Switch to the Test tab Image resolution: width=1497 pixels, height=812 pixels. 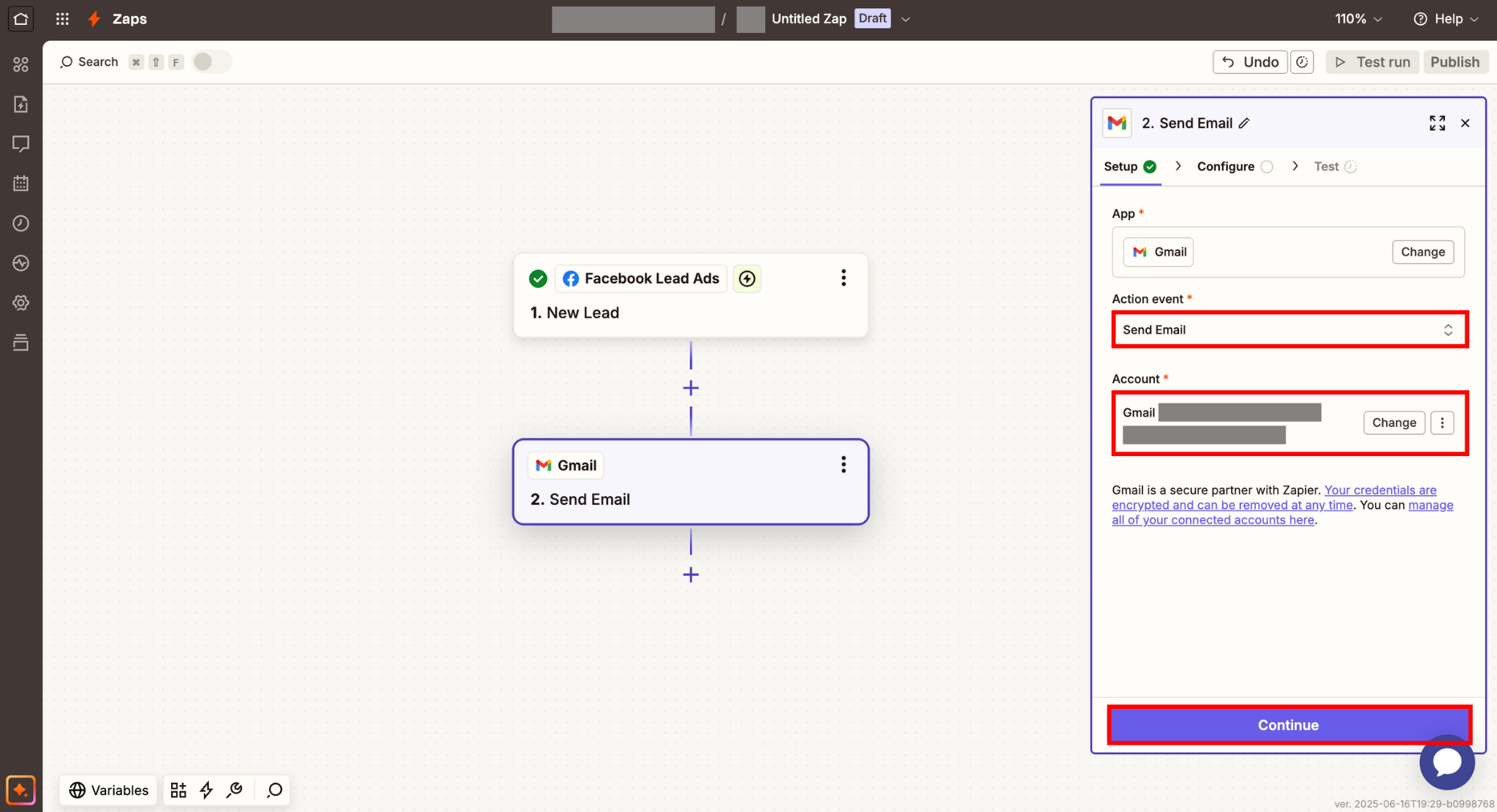[1335, 167]
